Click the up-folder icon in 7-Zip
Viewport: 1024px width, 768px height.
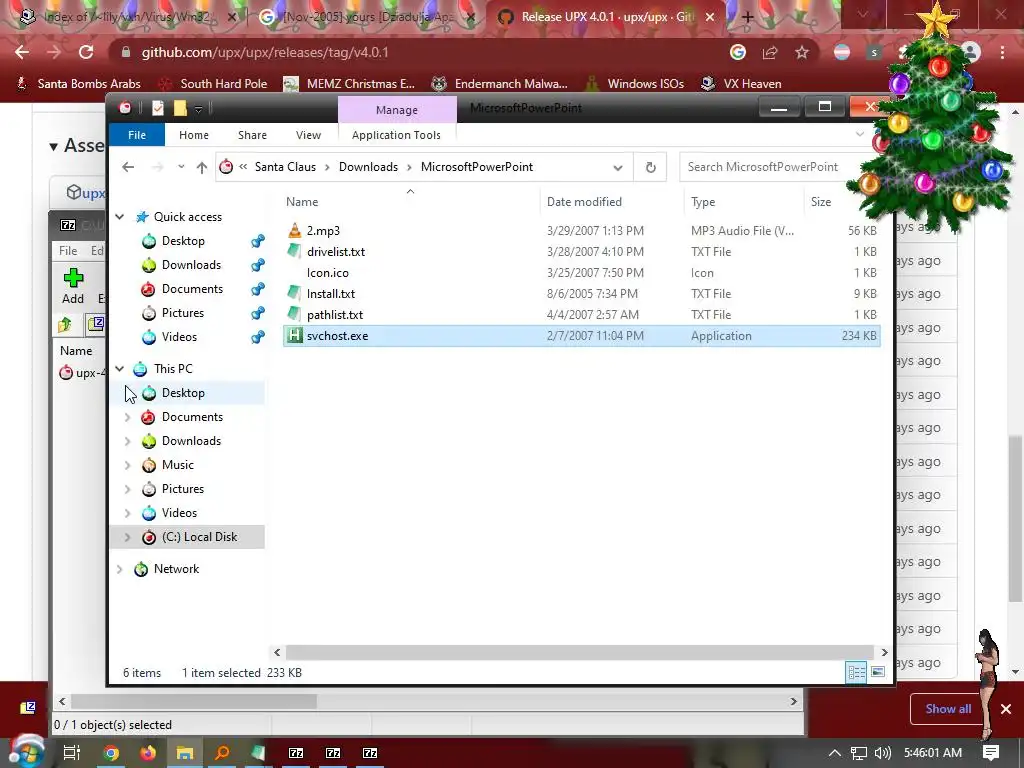[65, 325]
